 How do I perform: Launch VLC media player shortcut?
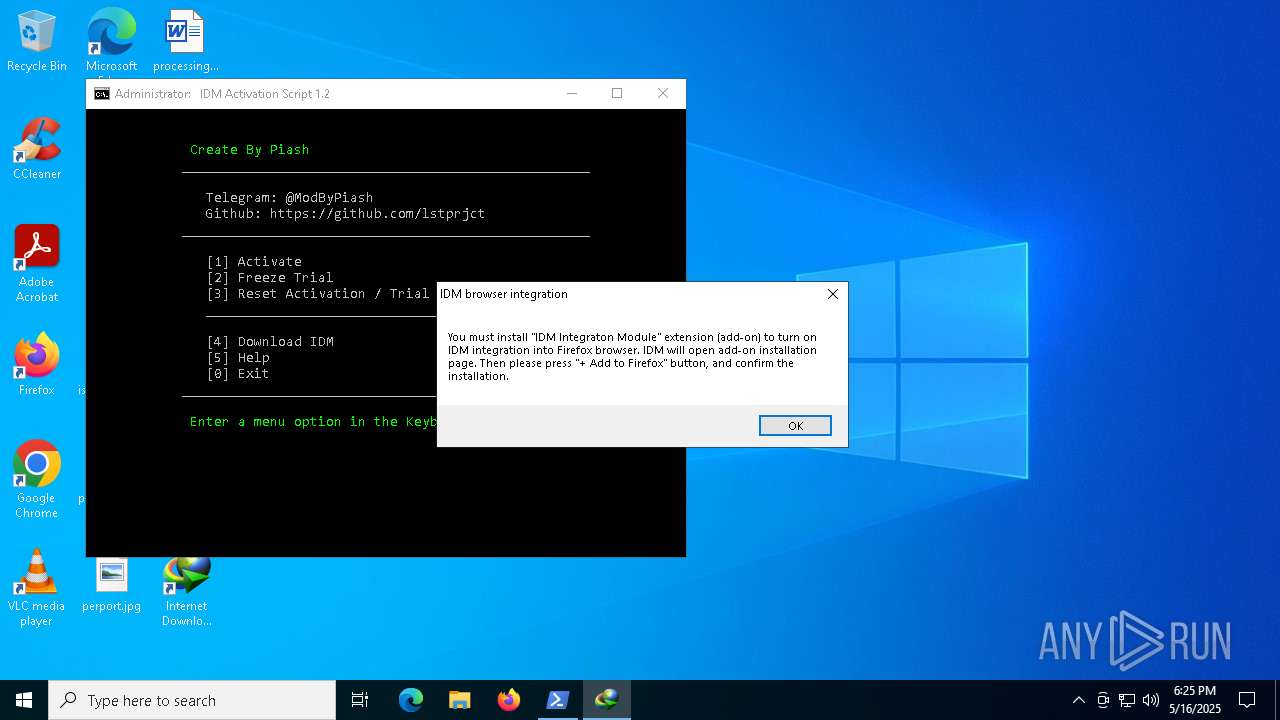37,588
